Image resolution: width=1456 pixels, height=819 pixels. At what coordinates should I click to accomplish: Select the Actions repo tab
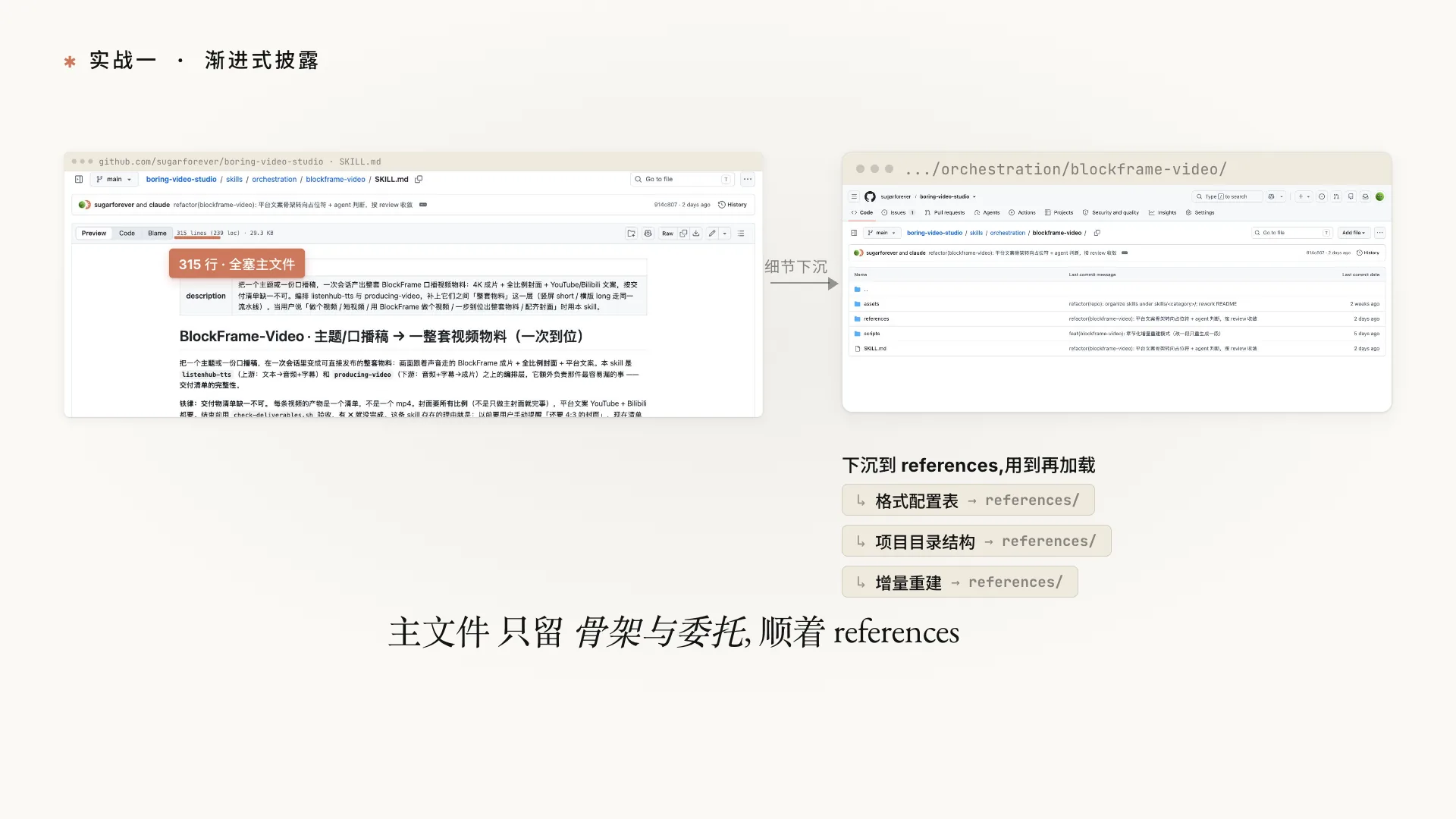1022,212
